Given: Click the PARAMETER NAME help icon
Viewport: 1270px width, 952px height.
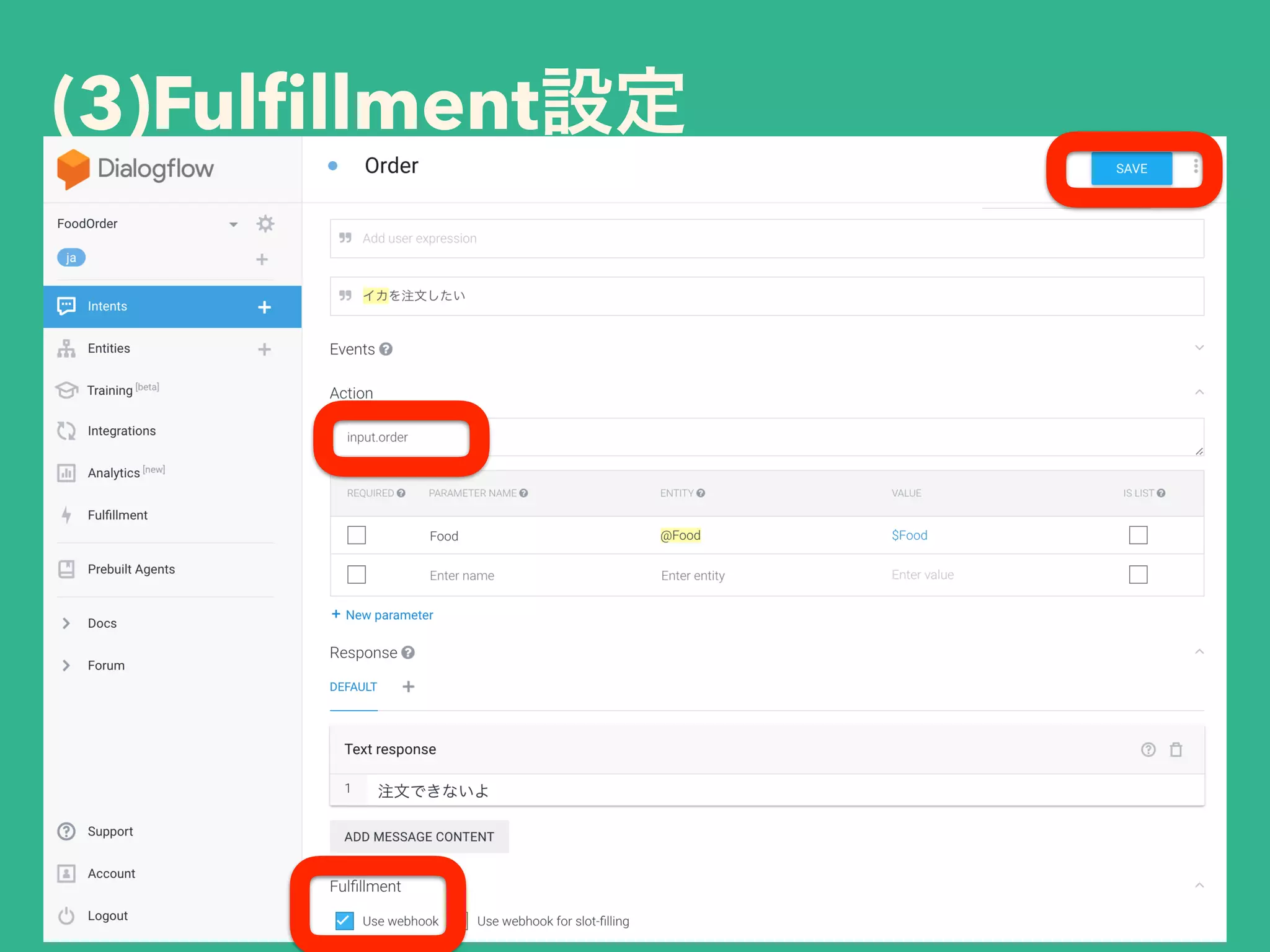Looking at the screenshot, I should click(x=524, y=493).
